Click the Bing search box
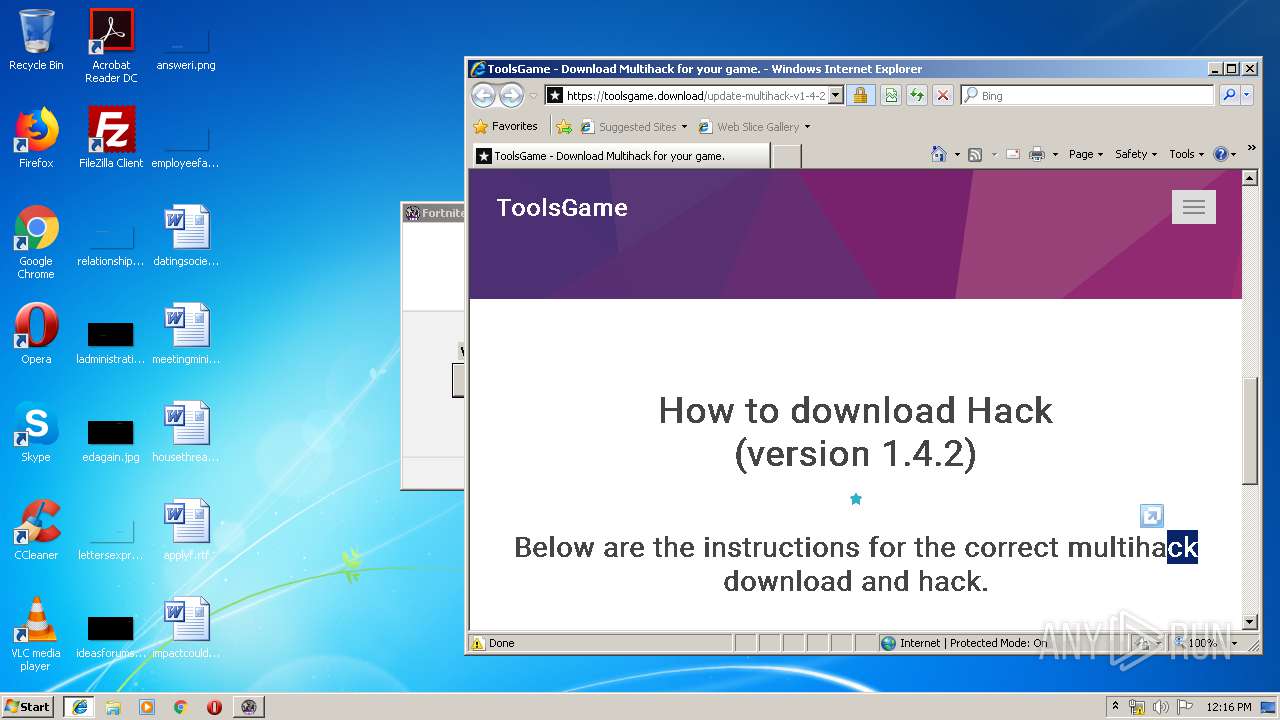Image resolution: width=1280 pixels, height=720 pixels. point(1087,96)
